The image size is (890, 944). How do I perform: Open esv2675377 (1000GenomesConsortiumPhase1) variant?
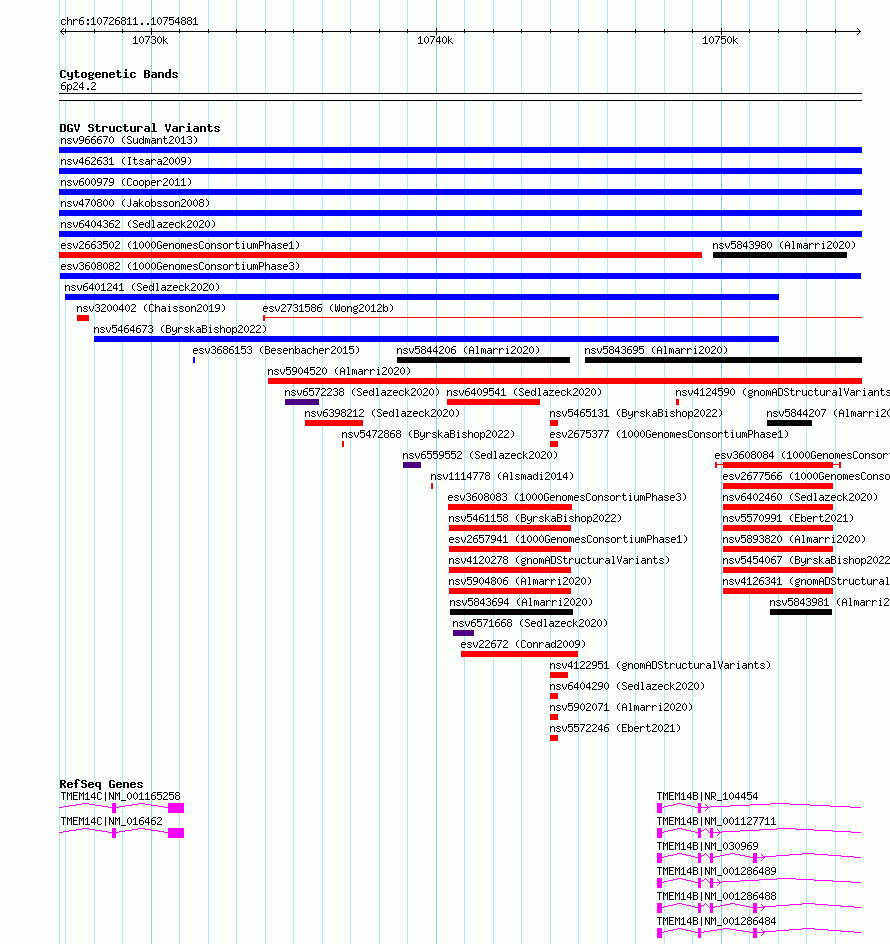pyautogui.click(x=669, y=435)
